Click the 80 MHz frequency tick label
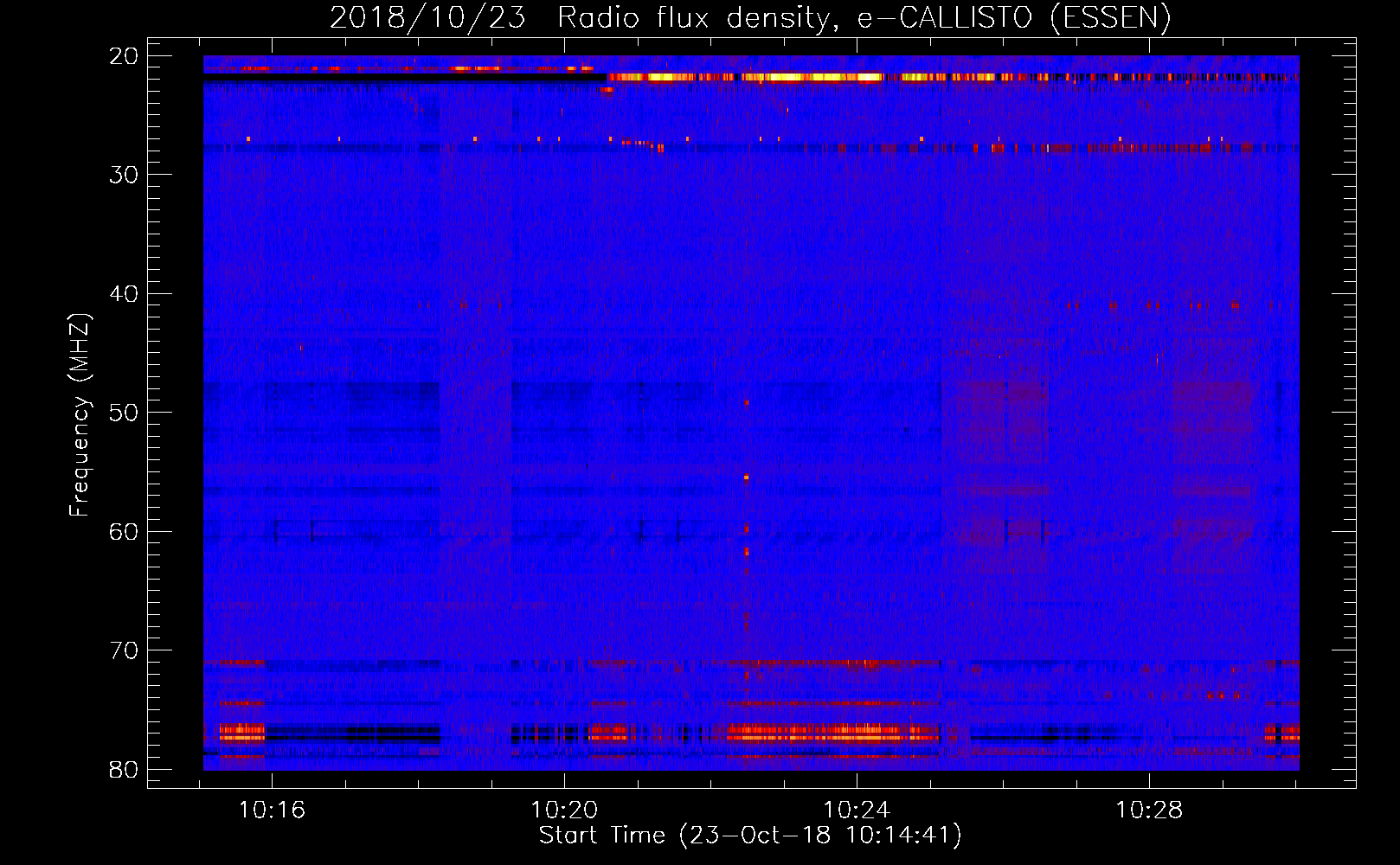 pos(125,769)
